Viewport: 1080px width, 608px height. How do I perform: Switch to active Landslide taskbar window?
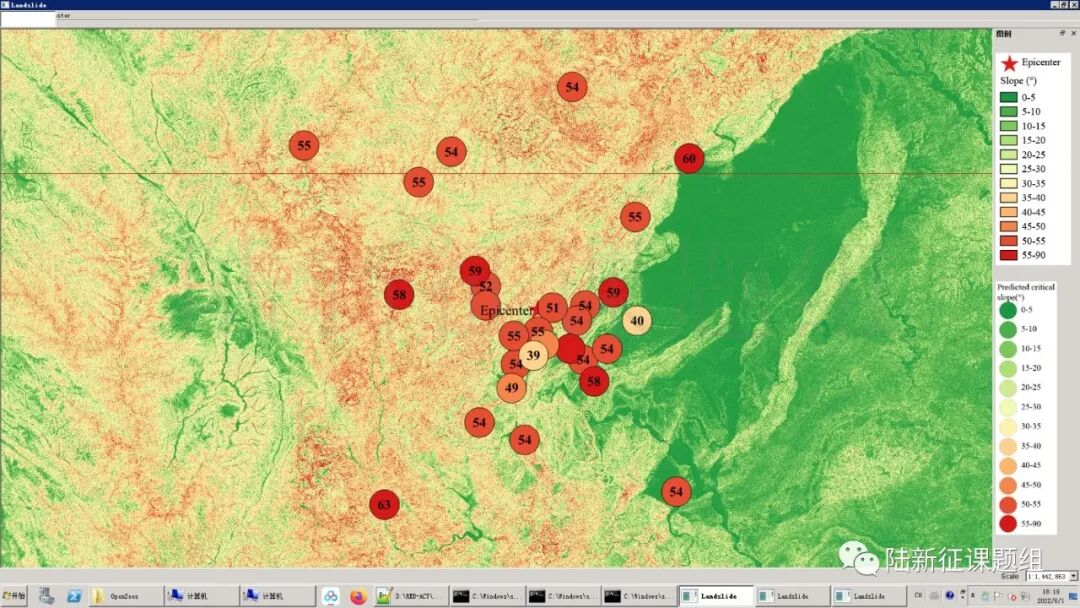(715, 596)
